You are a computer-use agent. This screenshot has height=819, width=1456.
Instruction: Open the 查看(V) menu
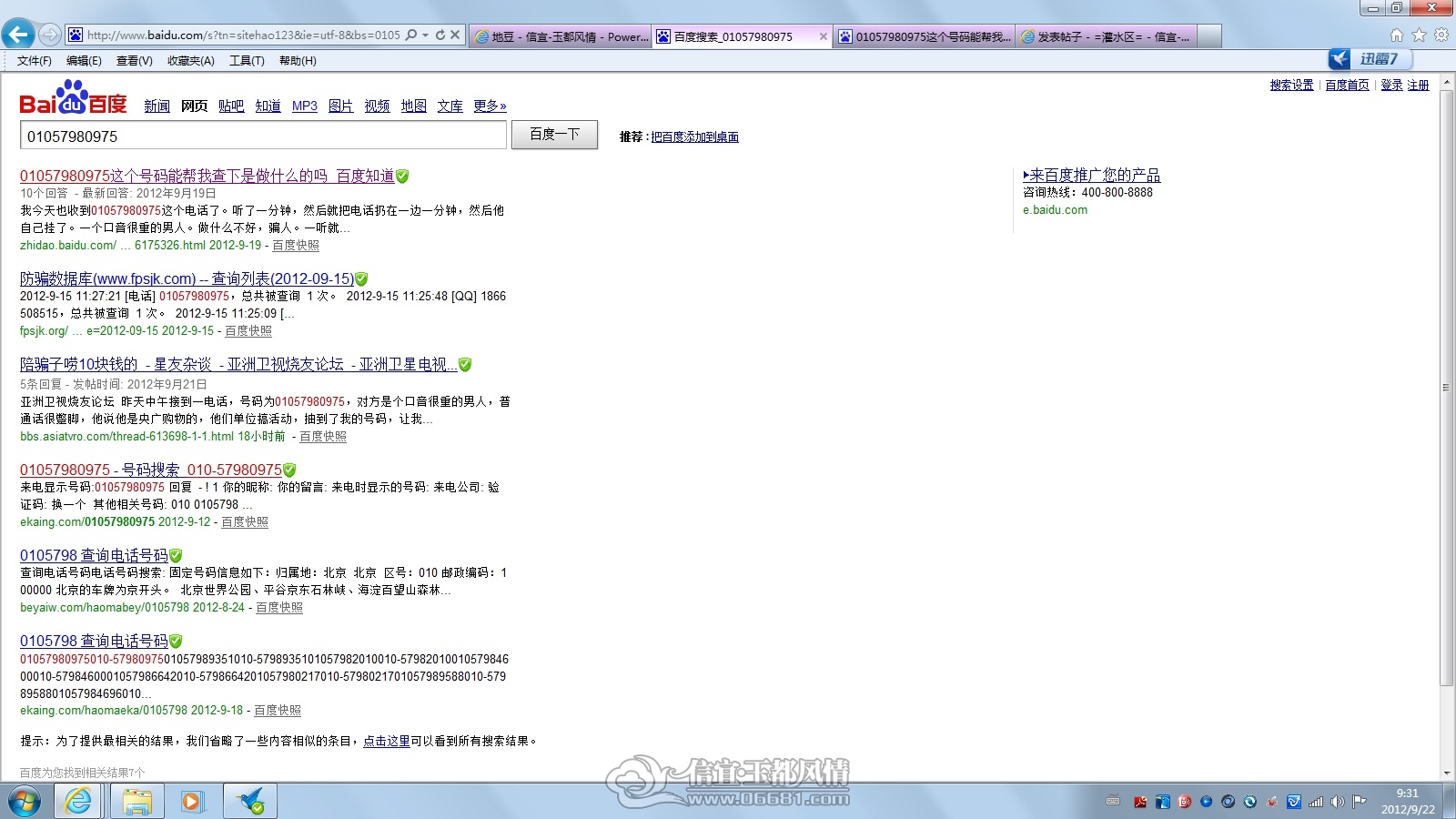pyautogui.click(x=135, y=61)
